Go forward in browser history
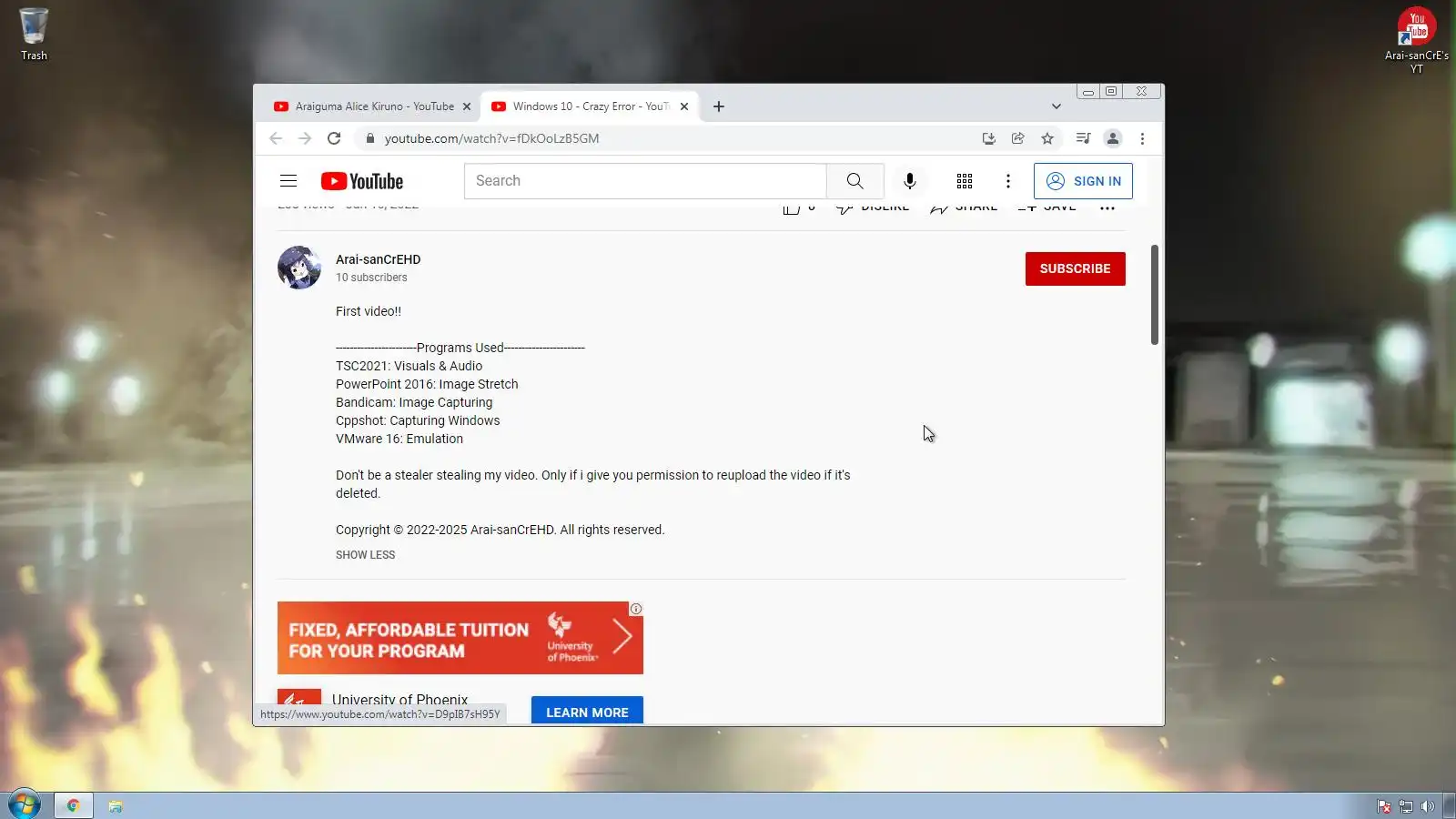This screenshot has width=1456, height=819. [305, 138]
